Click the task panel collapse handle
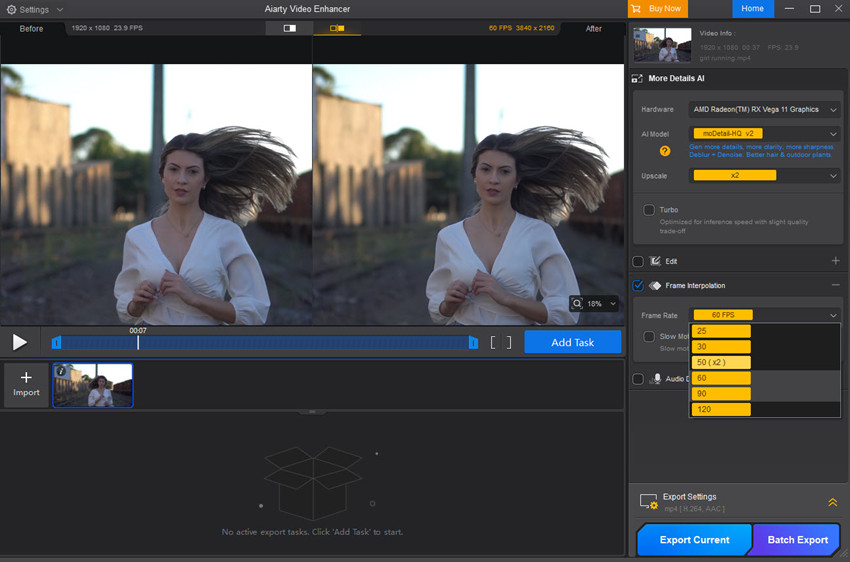Screen dimensions: 850x562 312,412
